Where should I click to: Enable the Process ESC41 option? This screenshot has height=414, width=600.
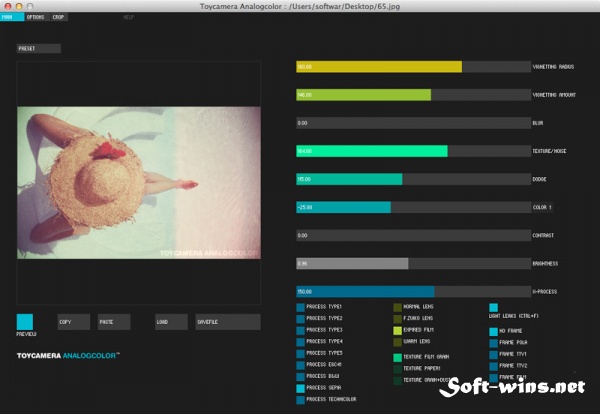[300, 365]
